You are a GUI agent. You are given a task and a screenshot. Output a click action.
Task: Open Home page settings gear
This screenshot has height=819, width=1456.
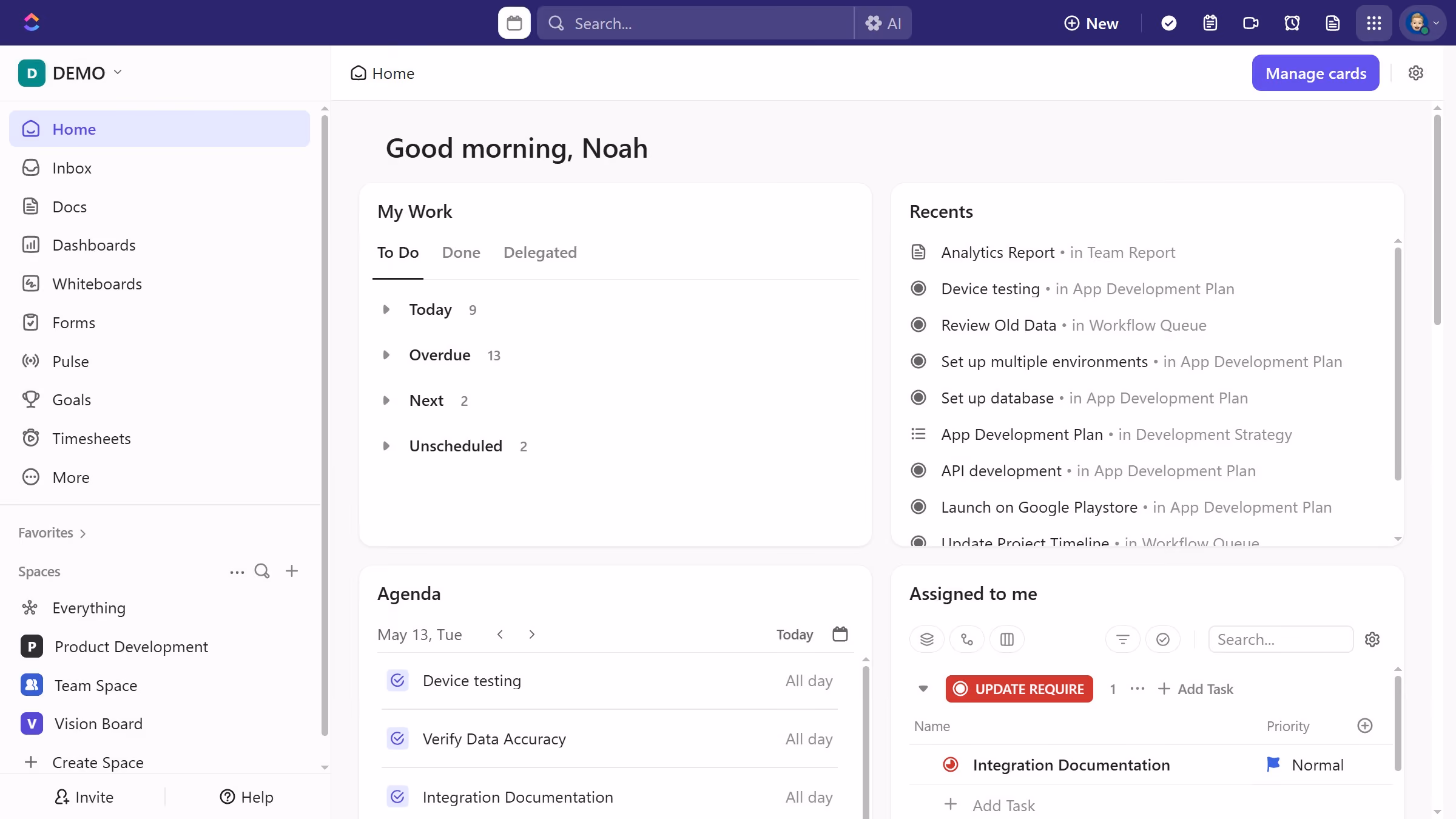click(x=1415, y=73)
